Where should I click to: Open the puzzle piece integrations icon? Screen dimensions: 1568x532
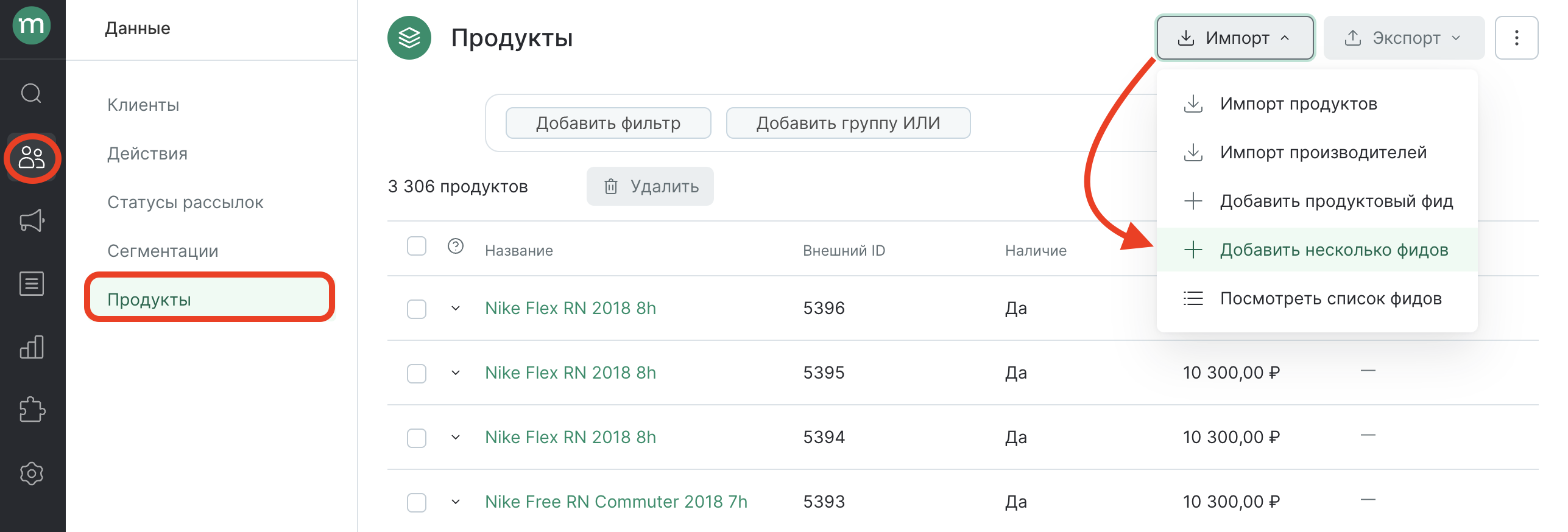tap(32, 410)
